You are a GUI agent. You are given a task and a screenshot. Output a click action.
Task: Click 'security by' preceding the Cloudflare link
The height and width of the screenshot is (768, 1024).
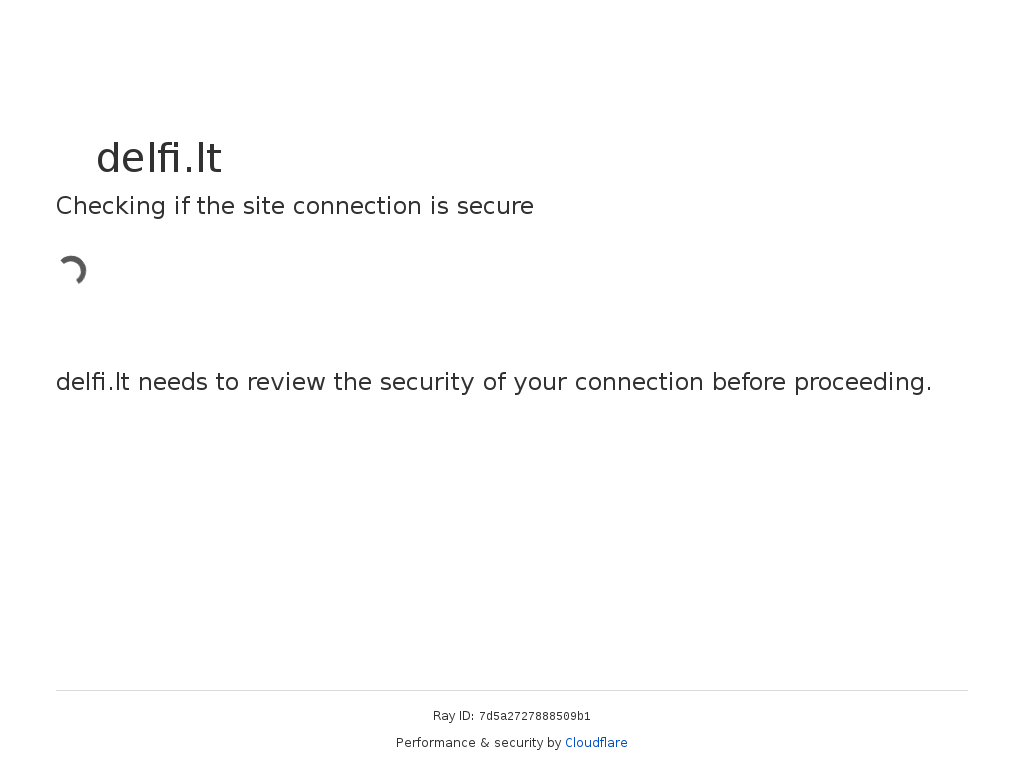coord(528,743)
